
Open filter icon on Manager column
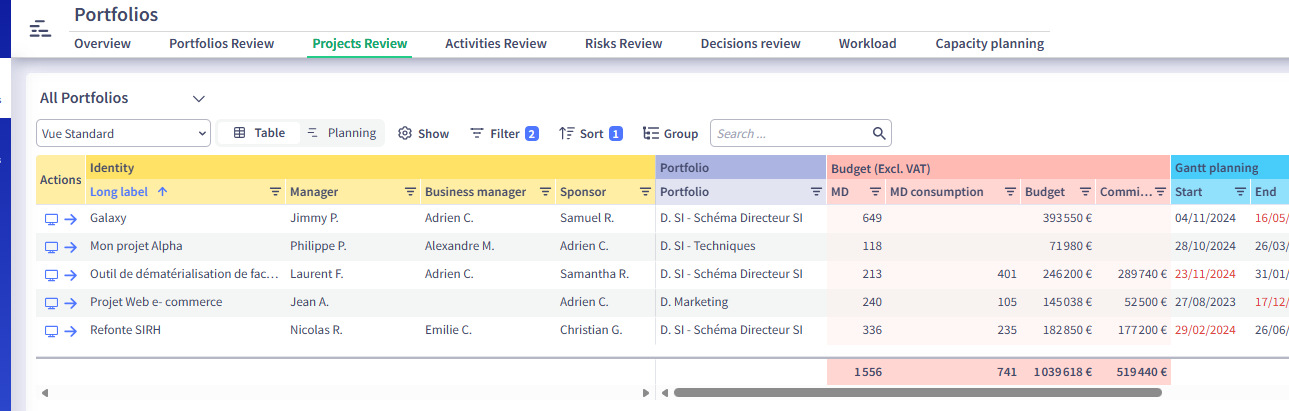(410, 192)
